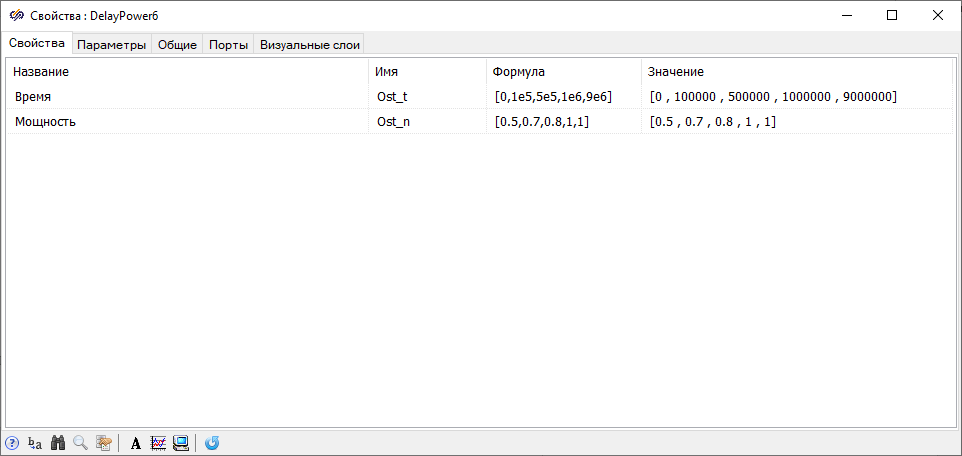Open font settings with the bold A icon

coord(136,443)
